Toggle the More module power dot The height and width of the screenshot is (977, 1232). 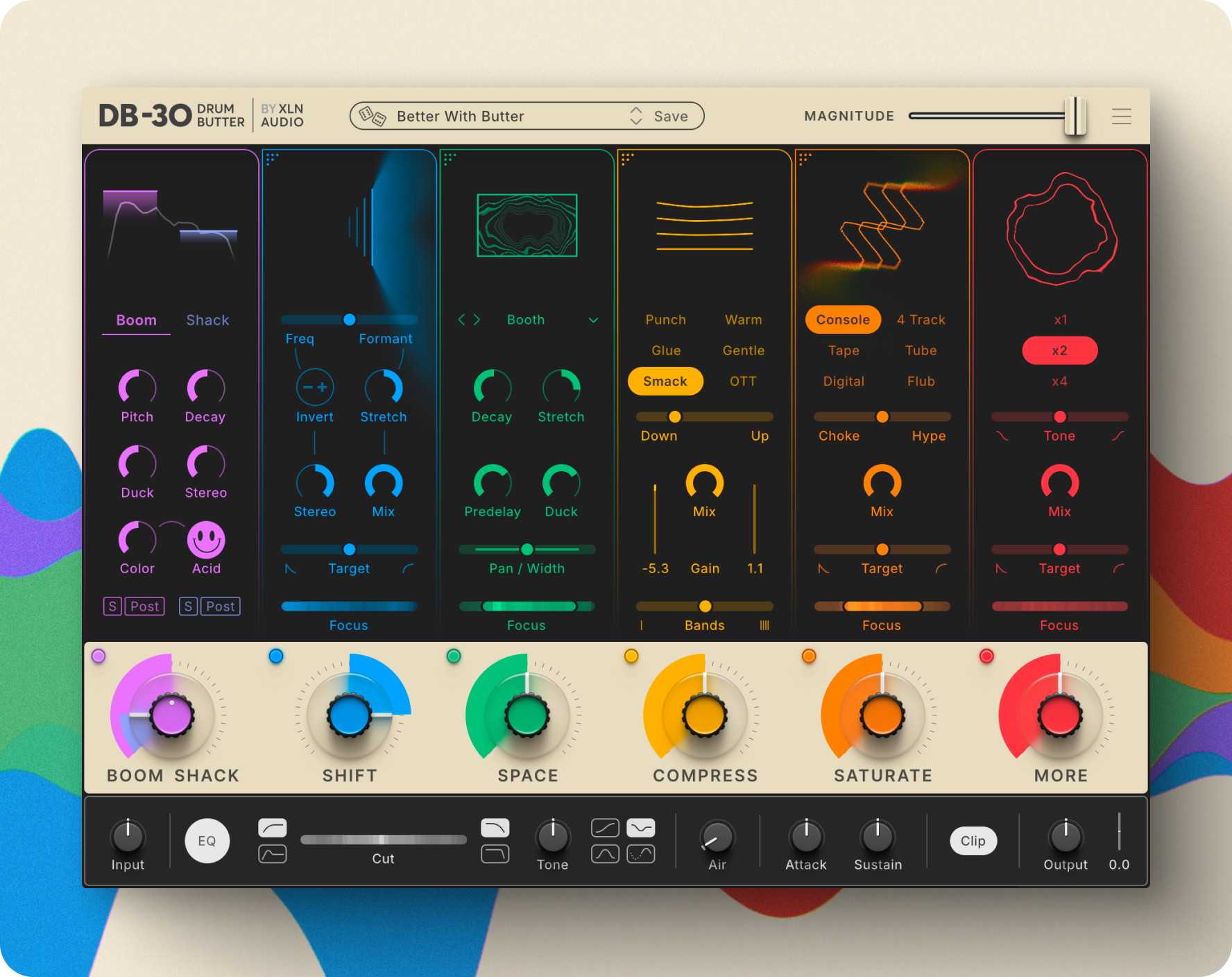[986, 656]
